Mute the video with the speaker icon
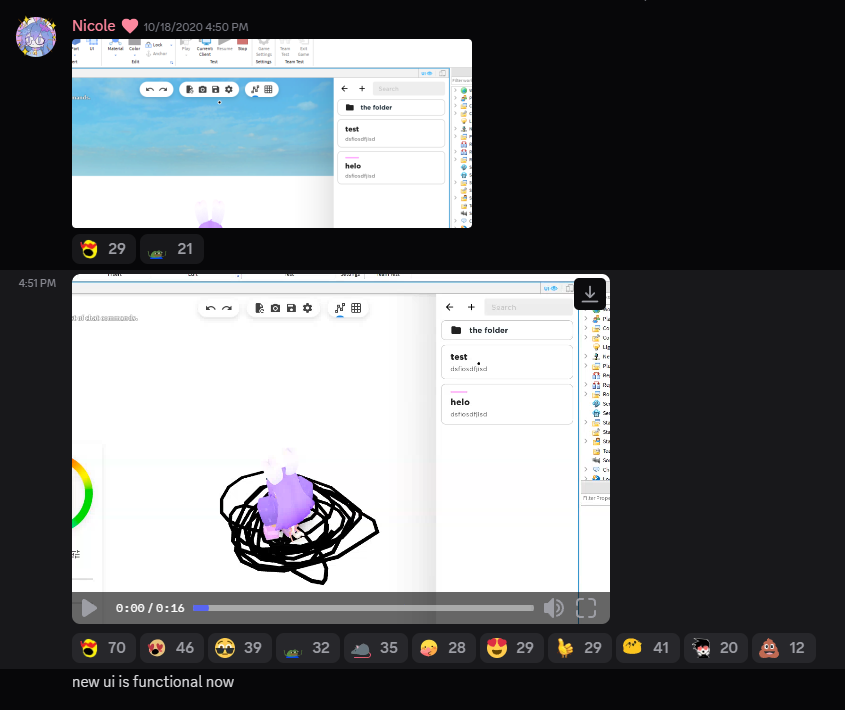 553,608
